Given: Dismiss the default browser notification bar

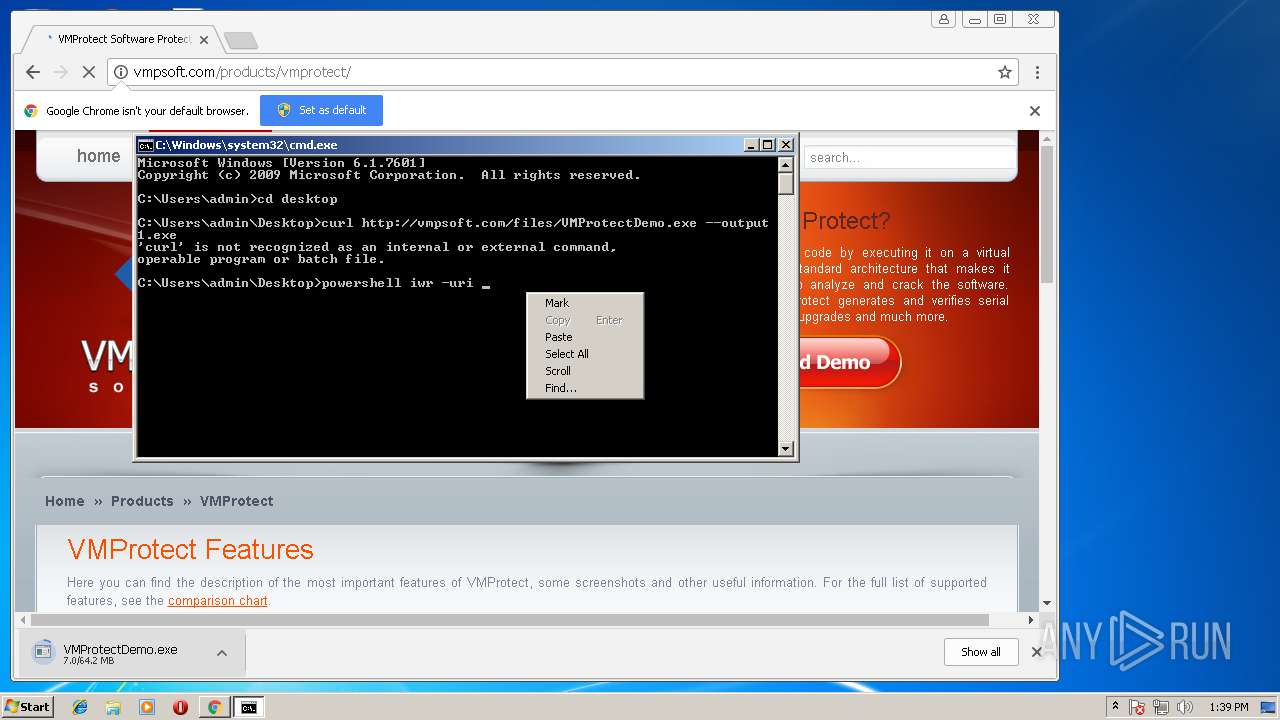Looking at the screenshot, I should (x=1035, y=111).
